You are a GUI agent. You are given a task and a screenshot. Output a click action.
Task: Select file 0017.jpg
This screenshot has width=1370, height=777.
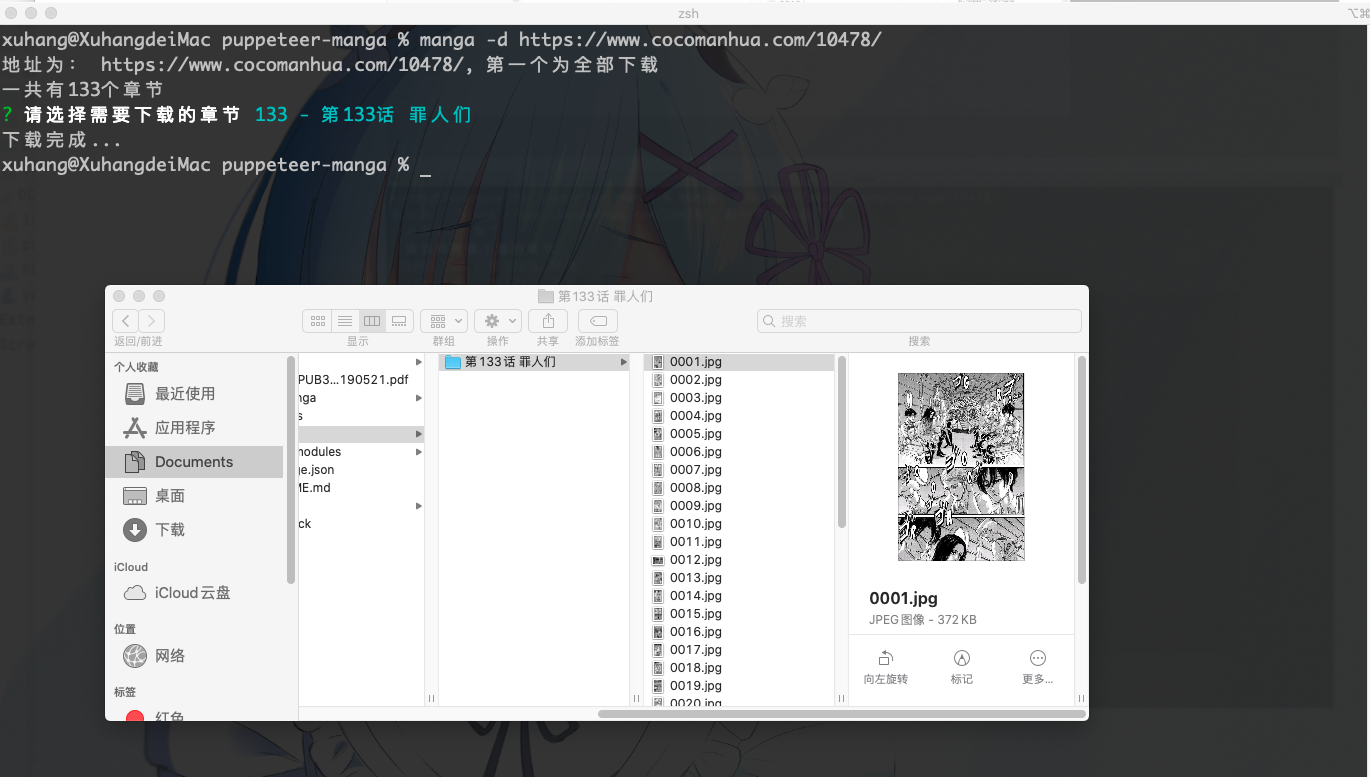(738, 650)
